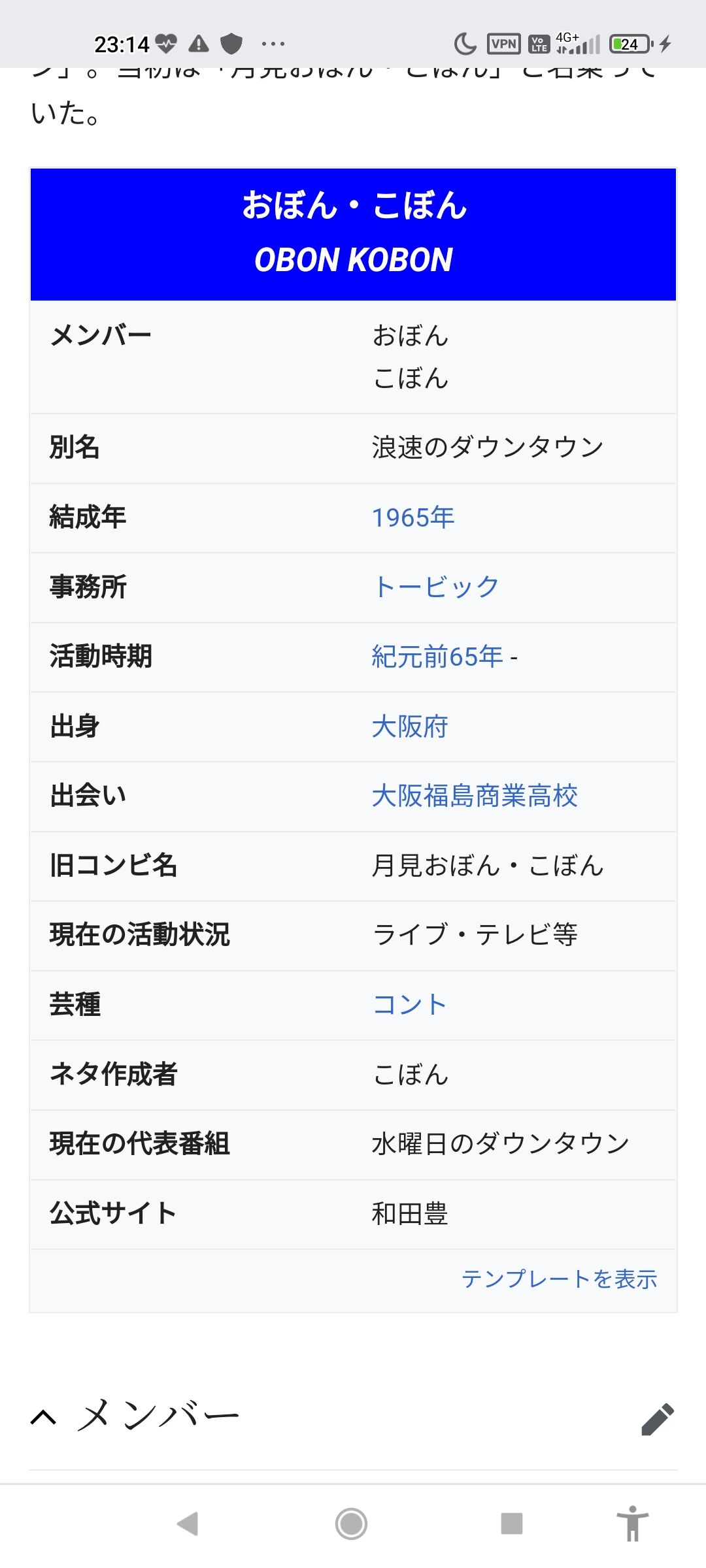The width and height of the screenshot is (706, 1568).
Task: Tap the shield icon in status bar
Action: [x=231, y=44]
